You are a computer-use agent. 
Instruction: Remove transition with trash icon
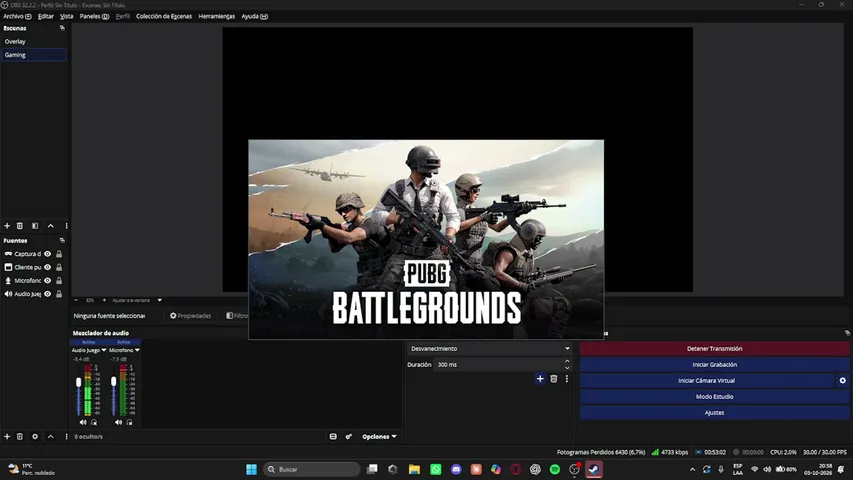click(x=554, y=379)
